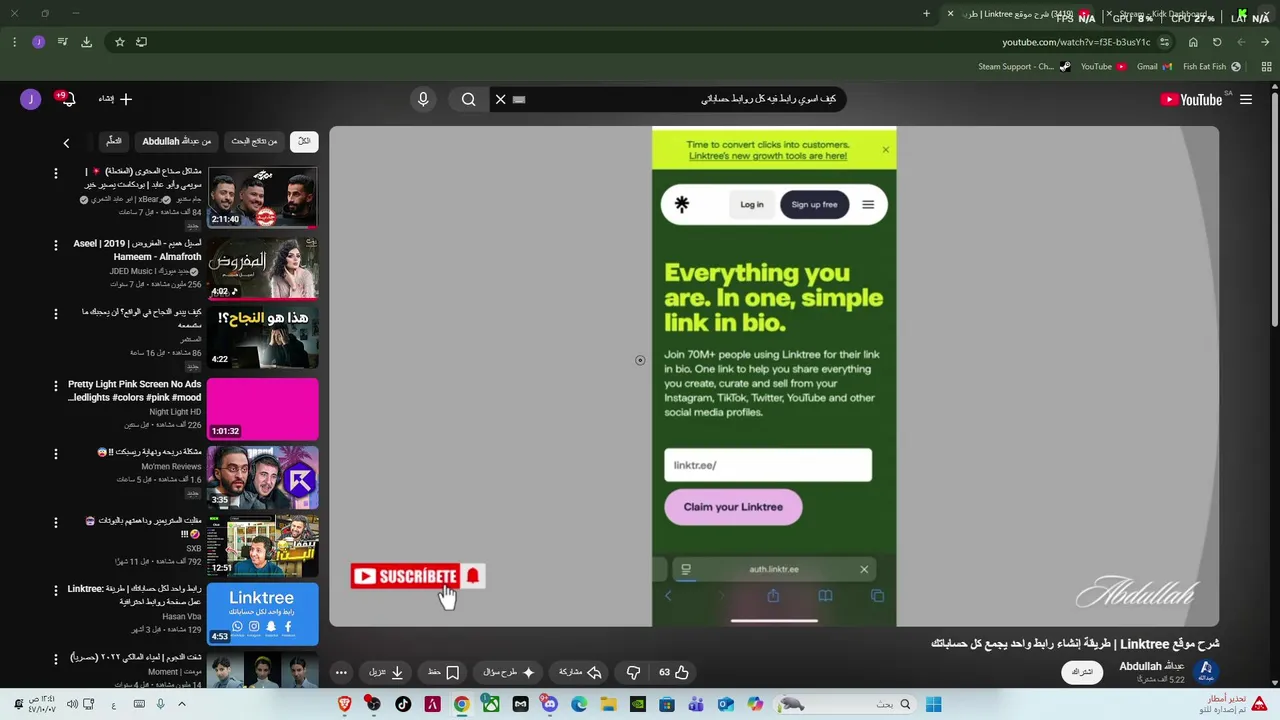This screenshot has width=1280, height=720.
Task: Select the 'From Abdullah' filter chip
Action: [x=177, y=141]
